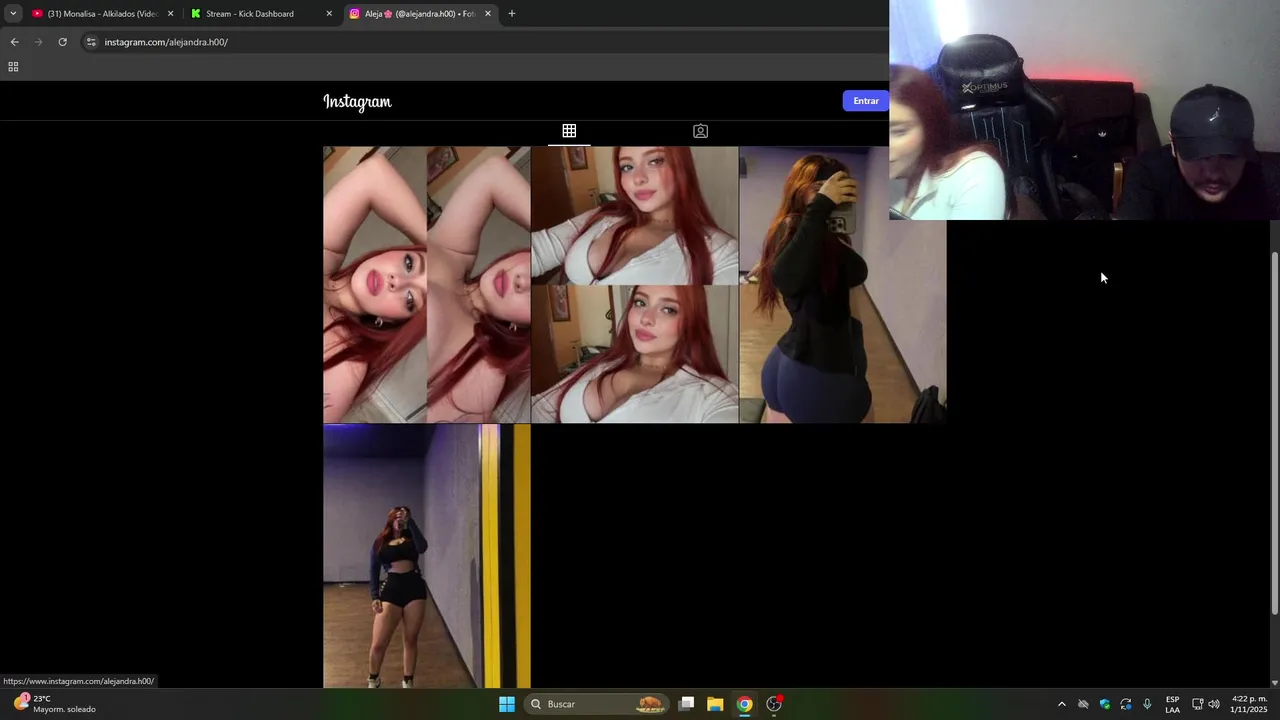Switch to the Monalisa - Alkilados YouTube tab
The height and width of the screenshot is (720, 1280).
(x=102, y=14)
